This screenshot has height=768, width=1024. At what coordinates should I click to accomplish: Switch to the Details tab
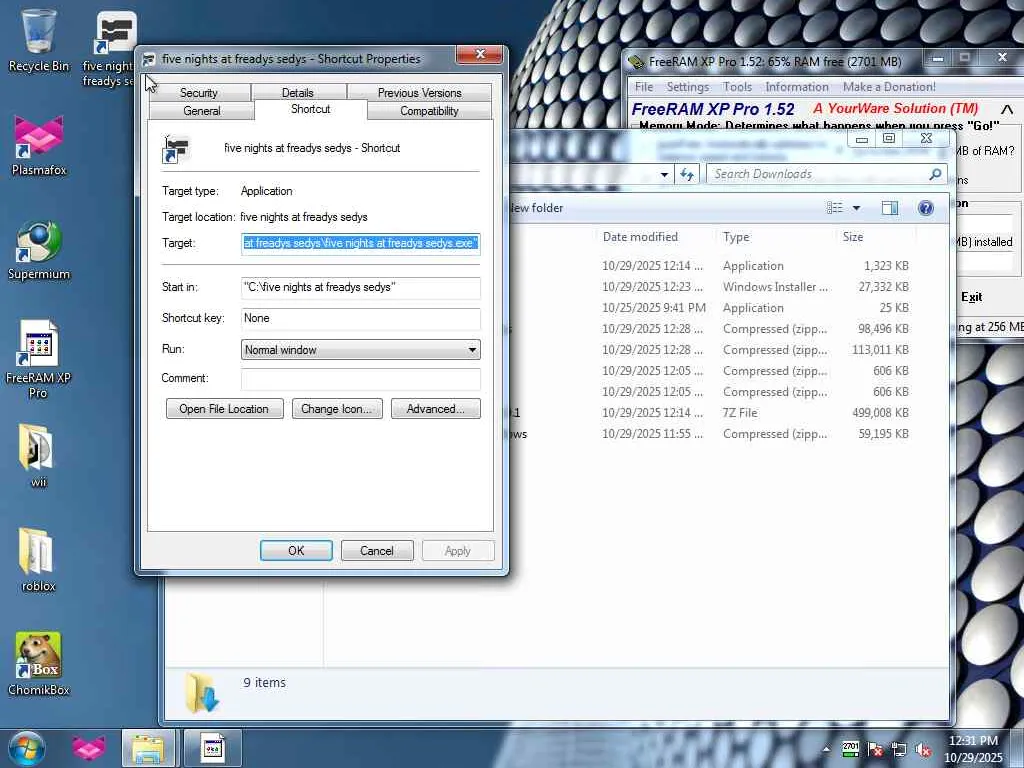click(298, 93)
